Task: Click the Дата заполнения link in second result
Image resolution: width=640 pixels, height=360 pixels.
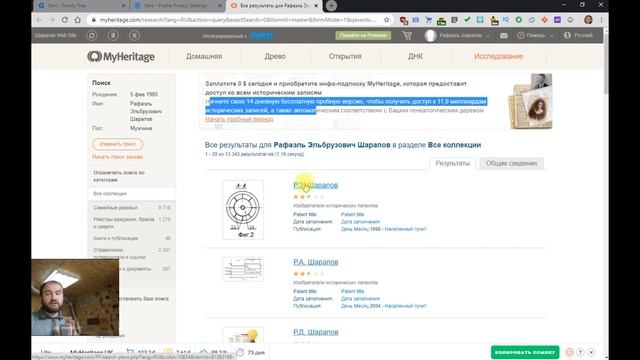Action: tap(360, 298)
